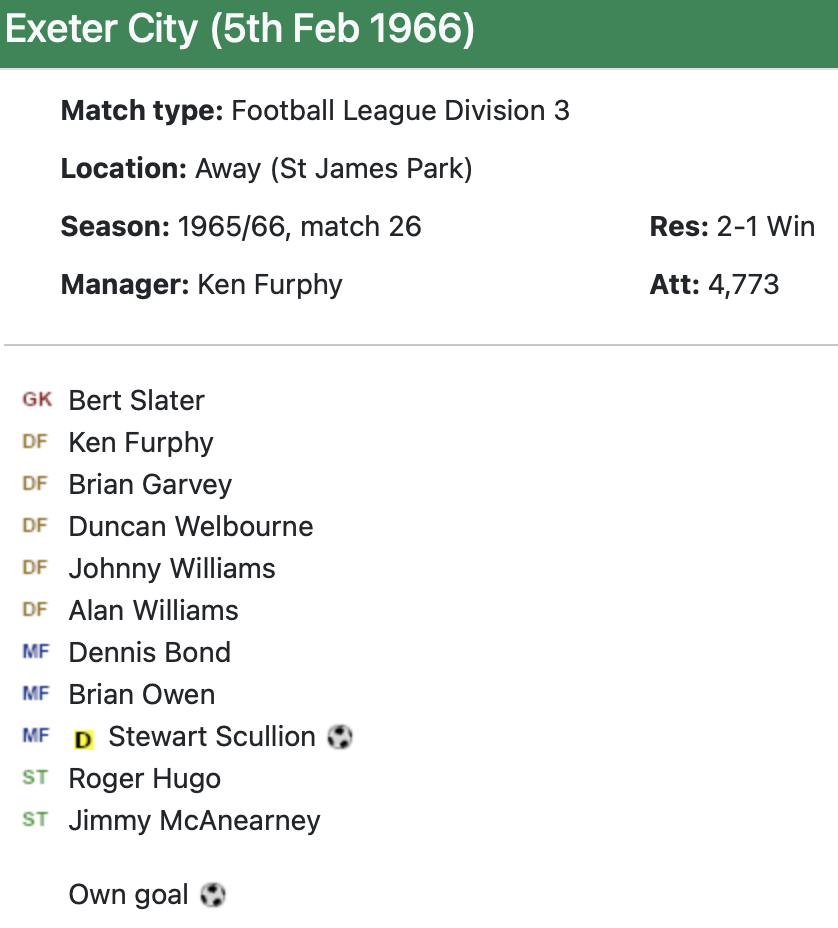Click the ST icon beside Roger Hugo
Screen dimensions: 838x928
[x=35, y=778]
